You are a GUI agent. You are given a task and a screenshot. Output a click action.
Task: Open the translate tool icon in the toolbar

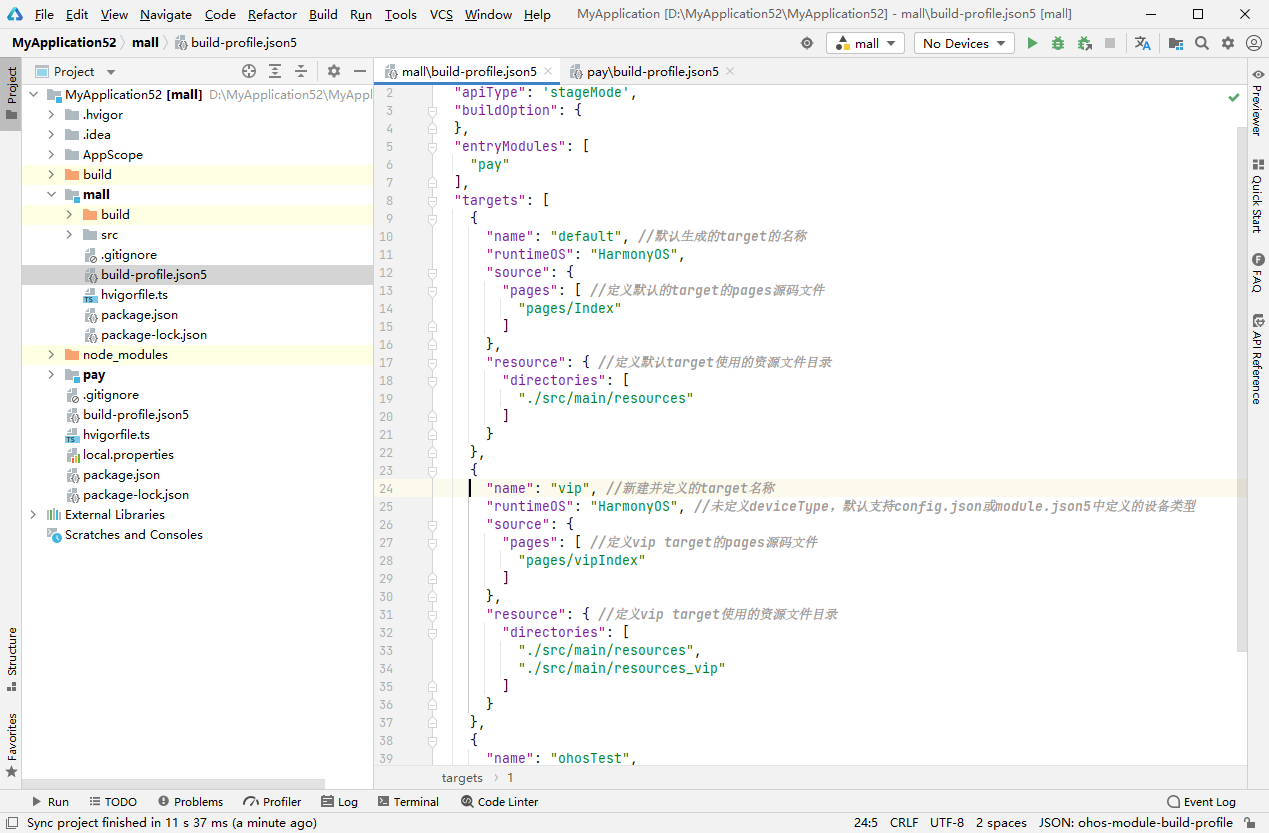(1143, 43)
